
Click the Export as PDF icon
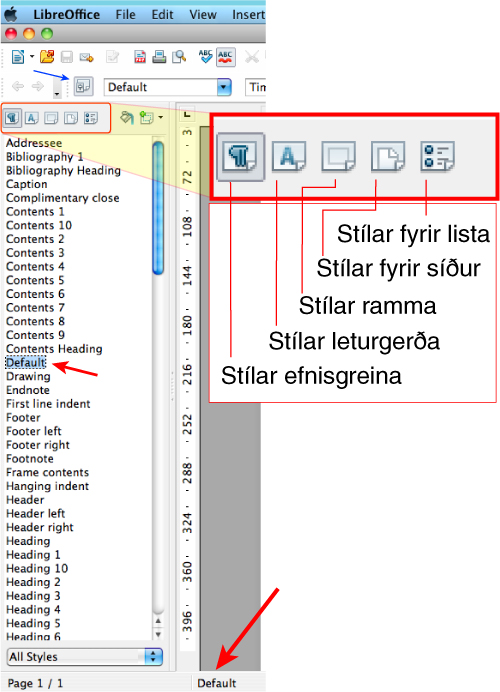click(x=140, y=57)
